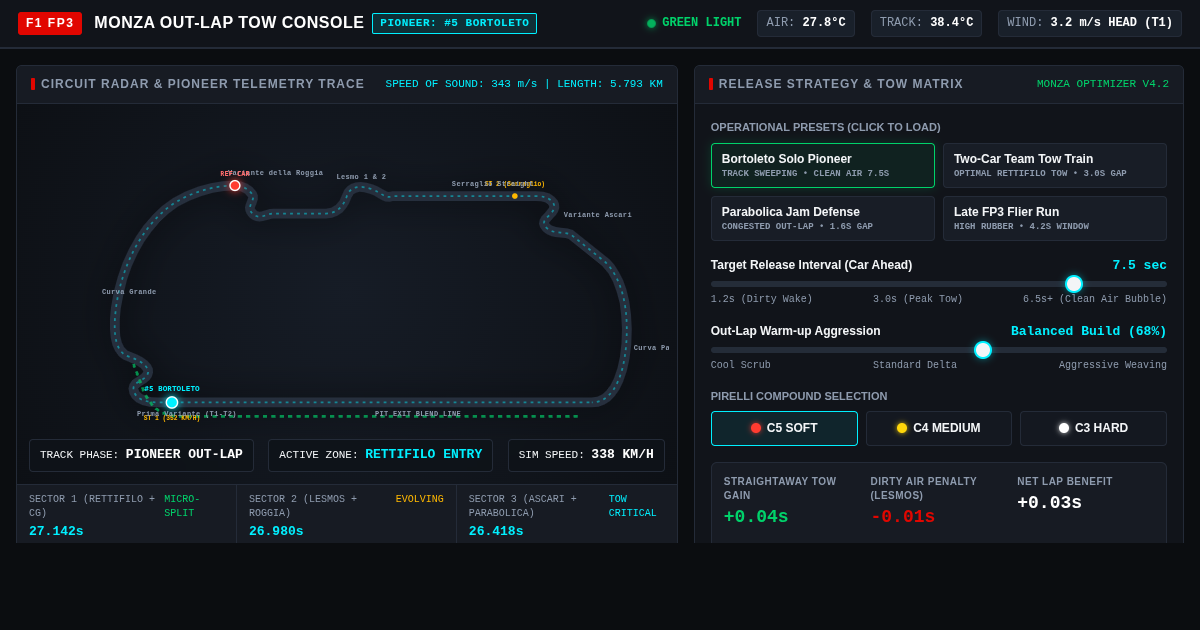The width and height of the screenshot is (1200, 630).
Task: Load the Parabolica Jam Defense preset
Action: [x=823, y=219]
